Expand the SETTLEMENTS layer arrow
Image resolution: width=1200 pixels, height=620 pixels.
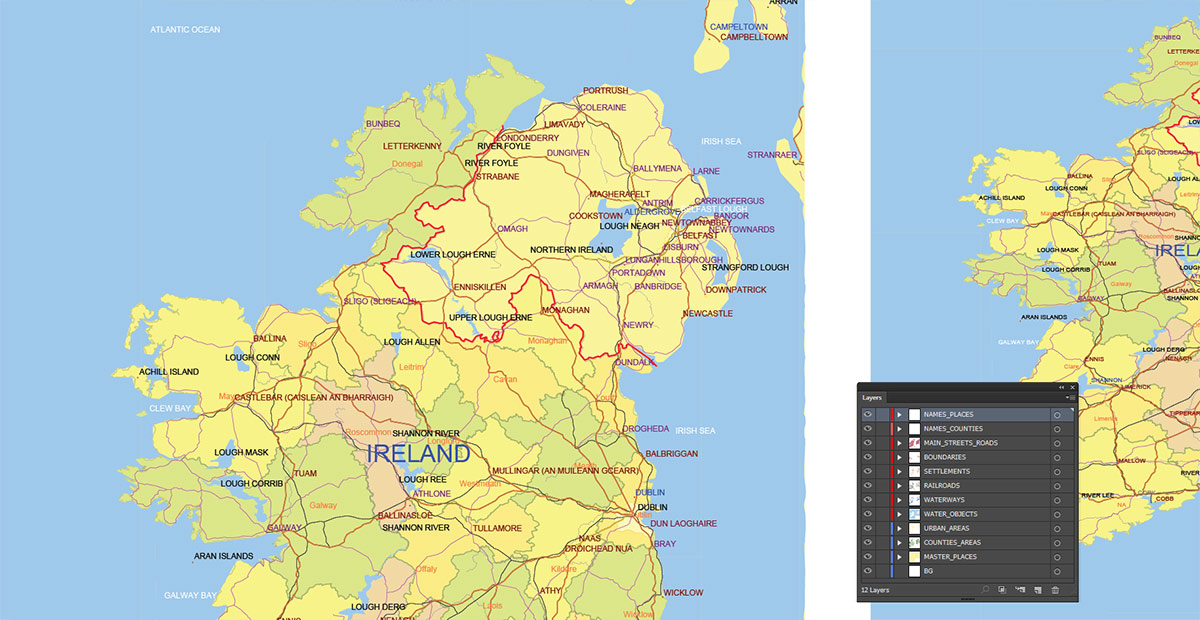899,472
